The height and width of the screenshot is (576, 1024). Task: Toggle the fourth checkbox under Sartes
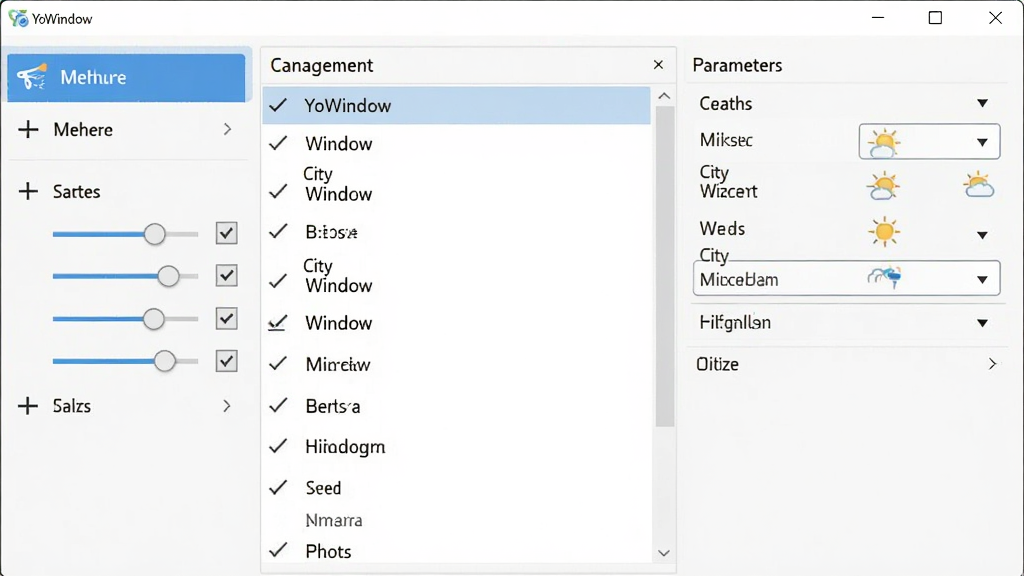point(227,361)
